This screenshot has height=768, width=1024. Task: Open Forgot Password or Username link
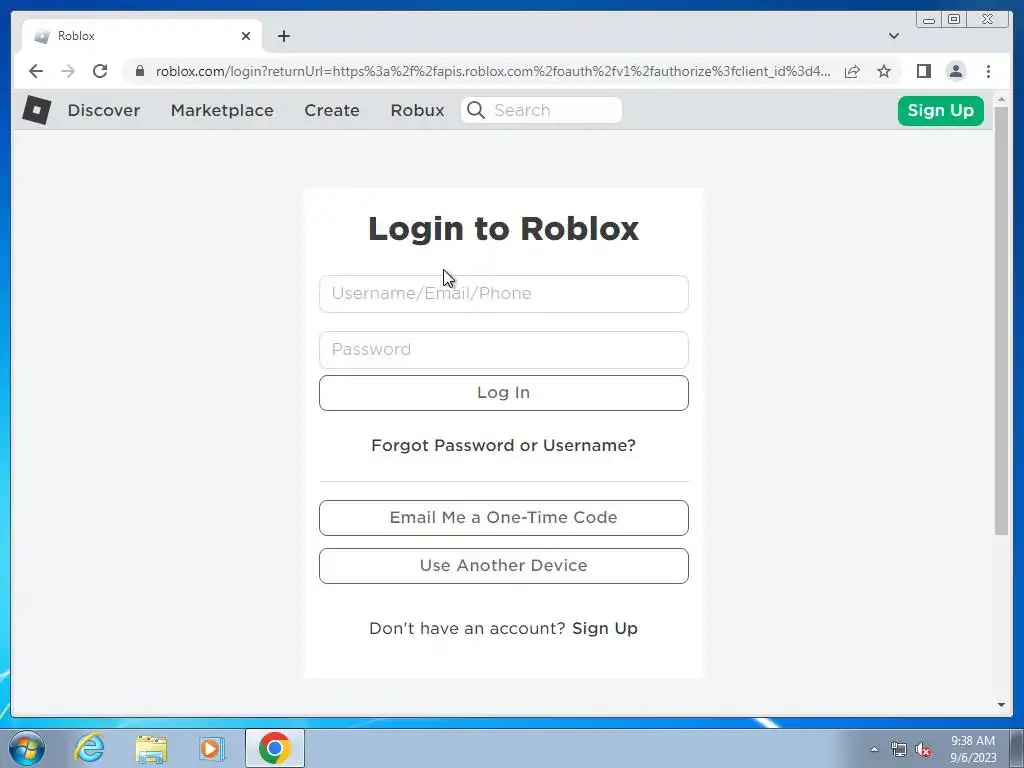click(504, 445)
